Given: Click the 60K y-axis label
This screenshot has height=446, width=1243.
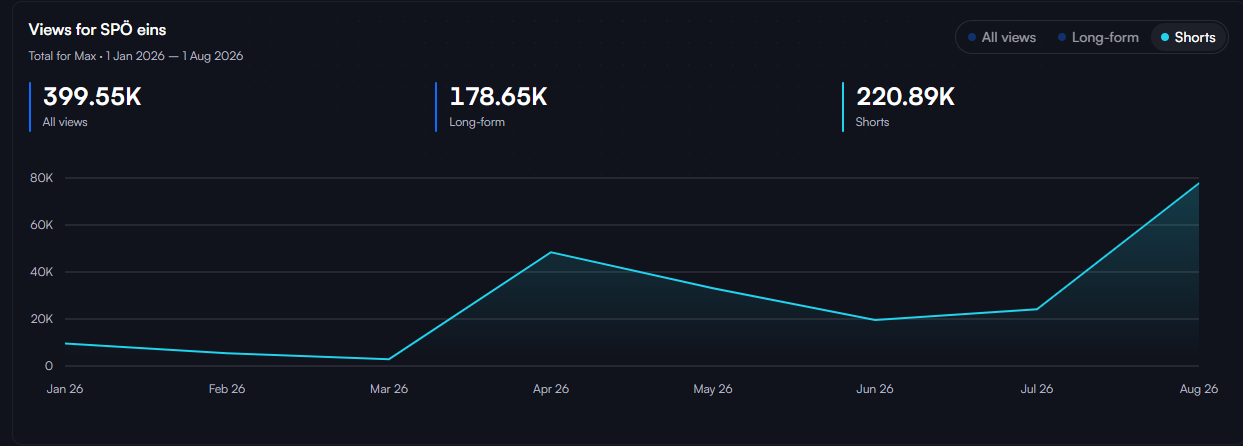Looking at the screenshot, I should coord(42,225).
